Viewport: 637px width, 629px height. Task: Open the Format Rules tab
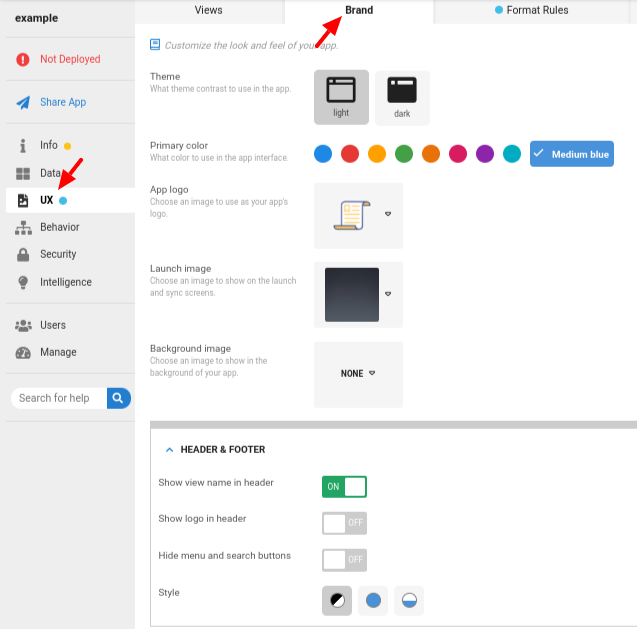(x=532, y=10)
